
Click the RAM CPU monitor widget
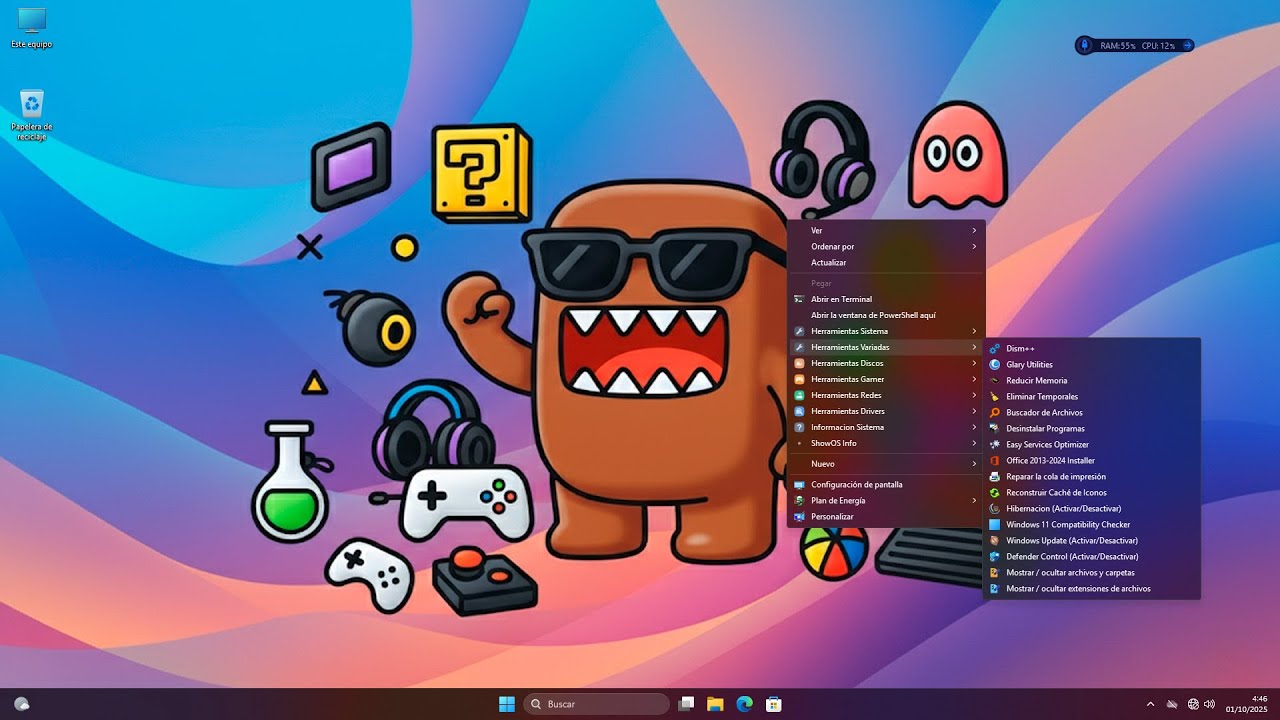pyautogui.click(x=1134, y=45)
